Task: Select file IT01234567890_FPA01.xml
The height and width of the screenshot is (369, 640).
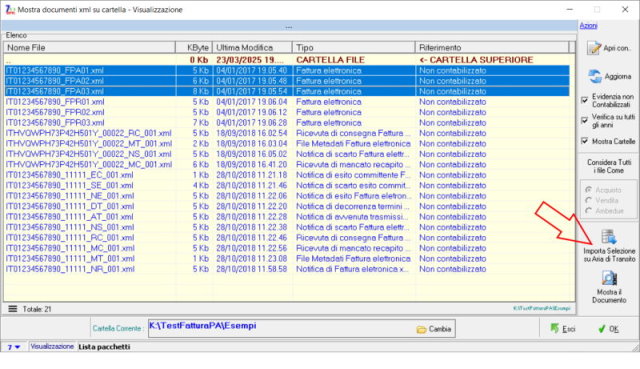Action: click(287, 70)
